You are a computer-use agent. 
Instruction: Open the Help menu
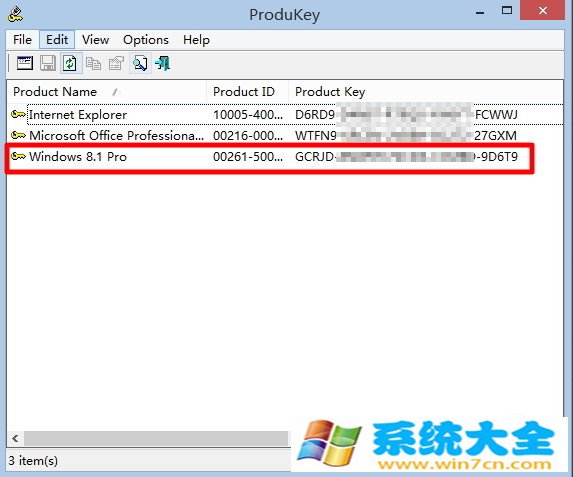(x=196, y=39)
